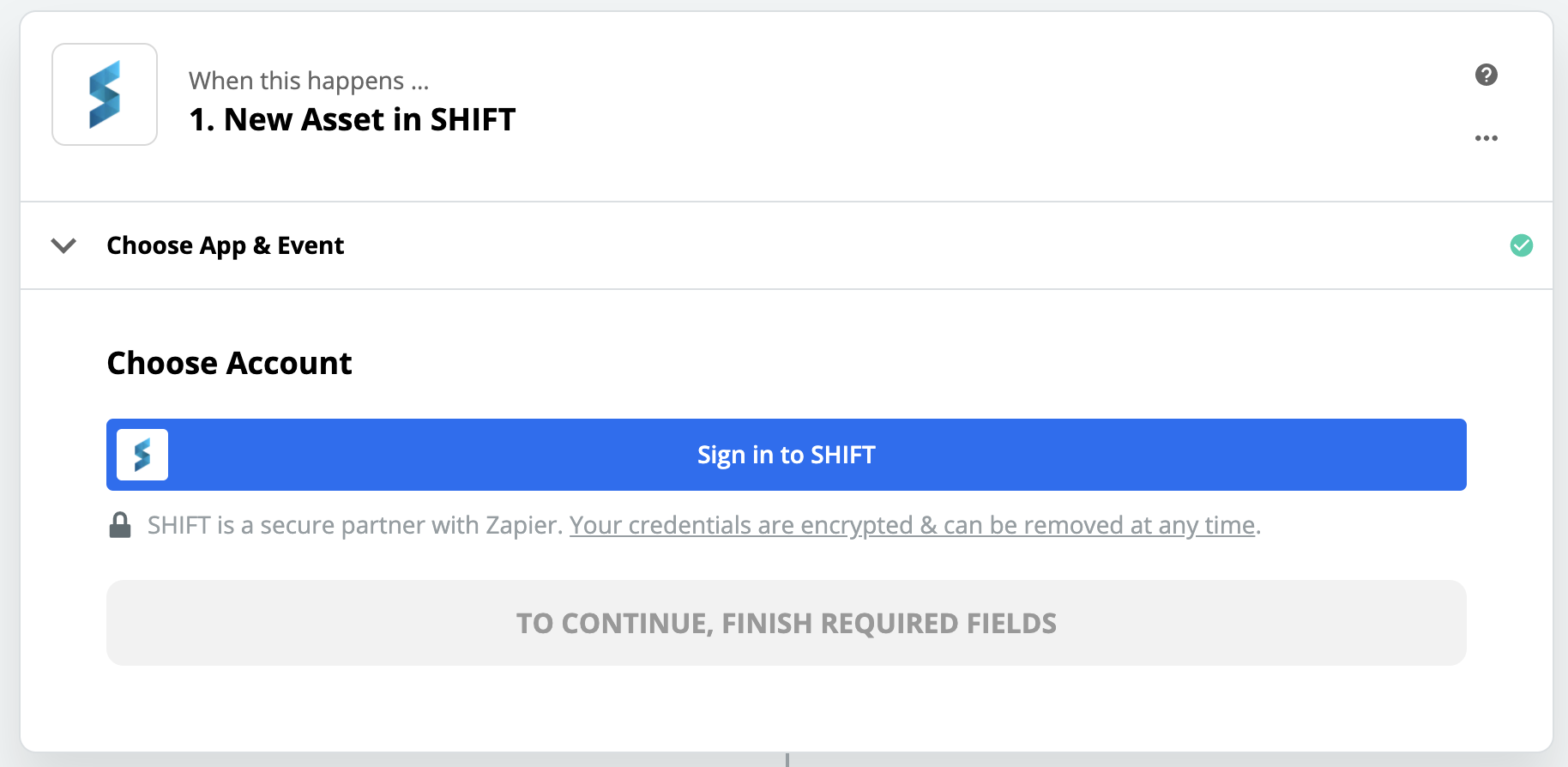Click the When this happens label
Image resolution: width=1568 pixels, height=767 pixels.
point(309,81)
